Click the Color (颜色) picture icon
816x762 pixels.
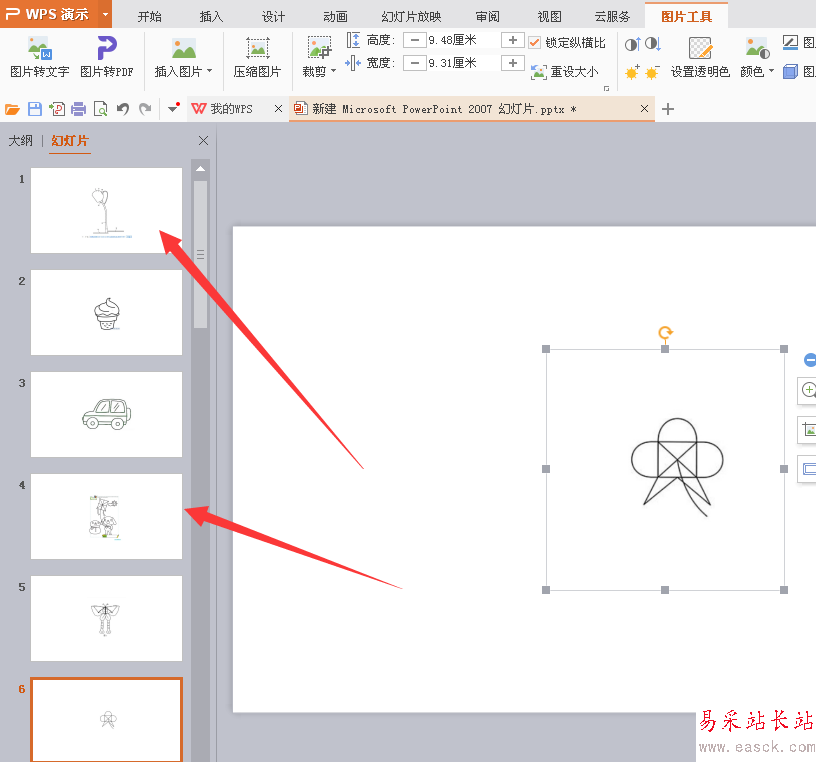pos(757,48)
